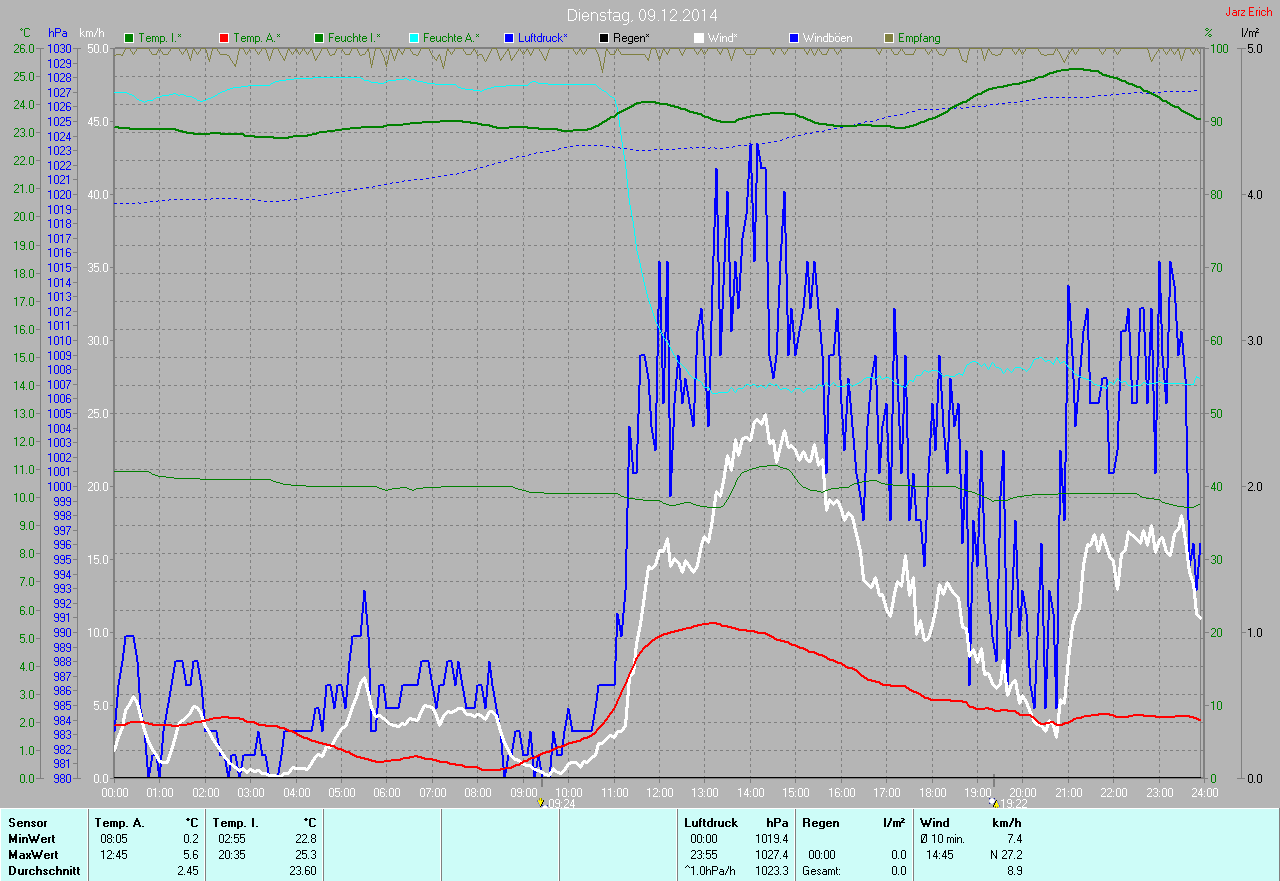This screenshot has height=881, width=1280.
Task: Click the date title Dienstag, 09.12.2014
Action: point(642,15)
